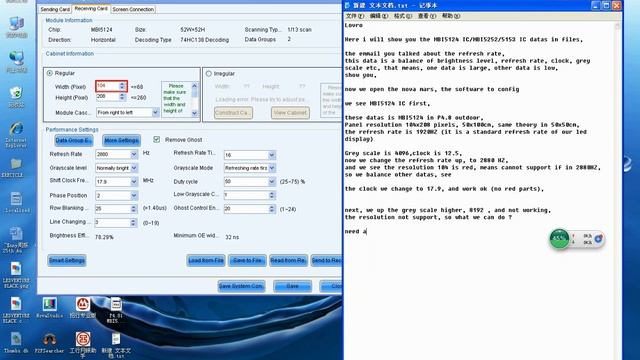
Task: Switch to the Receiving Card tab
Action: tap(91, 8)
